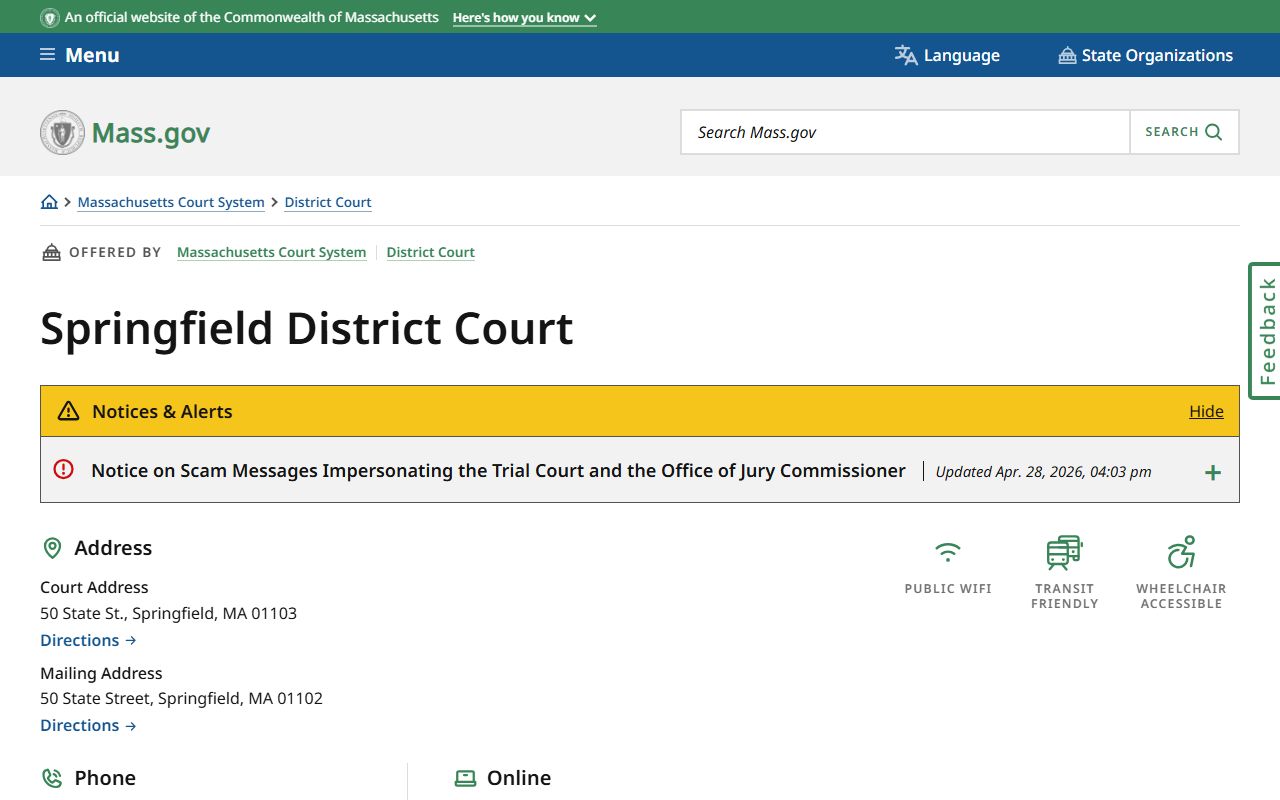This screenshot has height=800, width=1280.
Task: Click Directions link under Court Address
Action: (x=88, y=640)
